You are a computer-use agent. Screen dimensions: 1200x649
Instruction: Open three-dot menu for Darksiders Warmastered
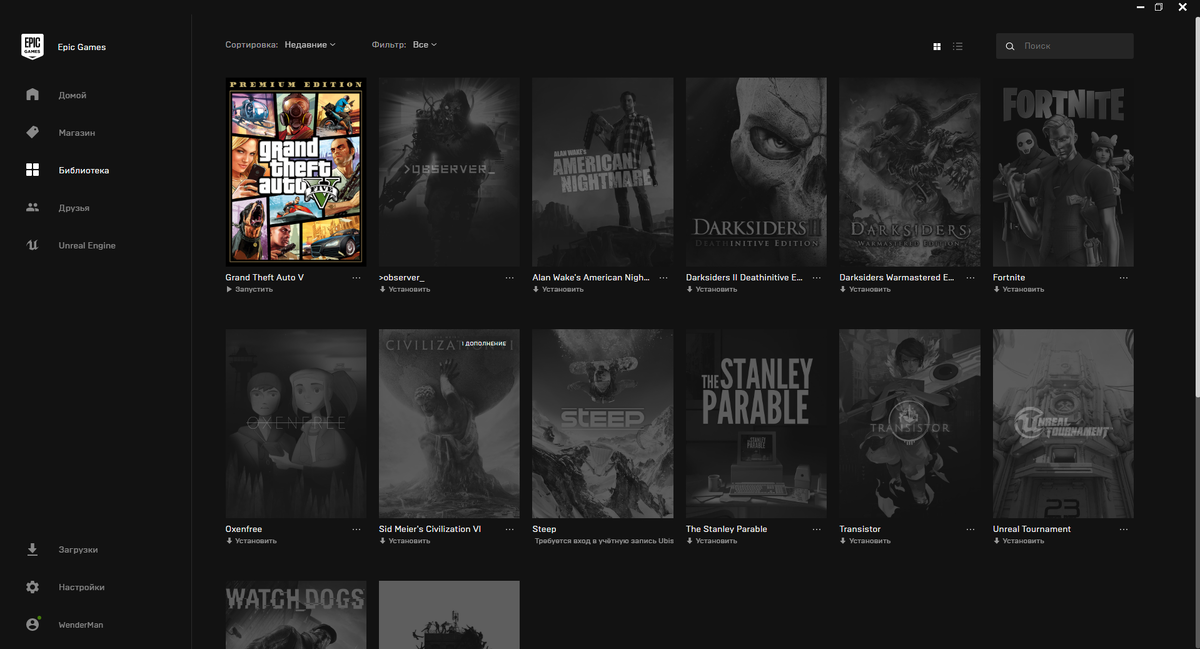[x=971, y=278]
